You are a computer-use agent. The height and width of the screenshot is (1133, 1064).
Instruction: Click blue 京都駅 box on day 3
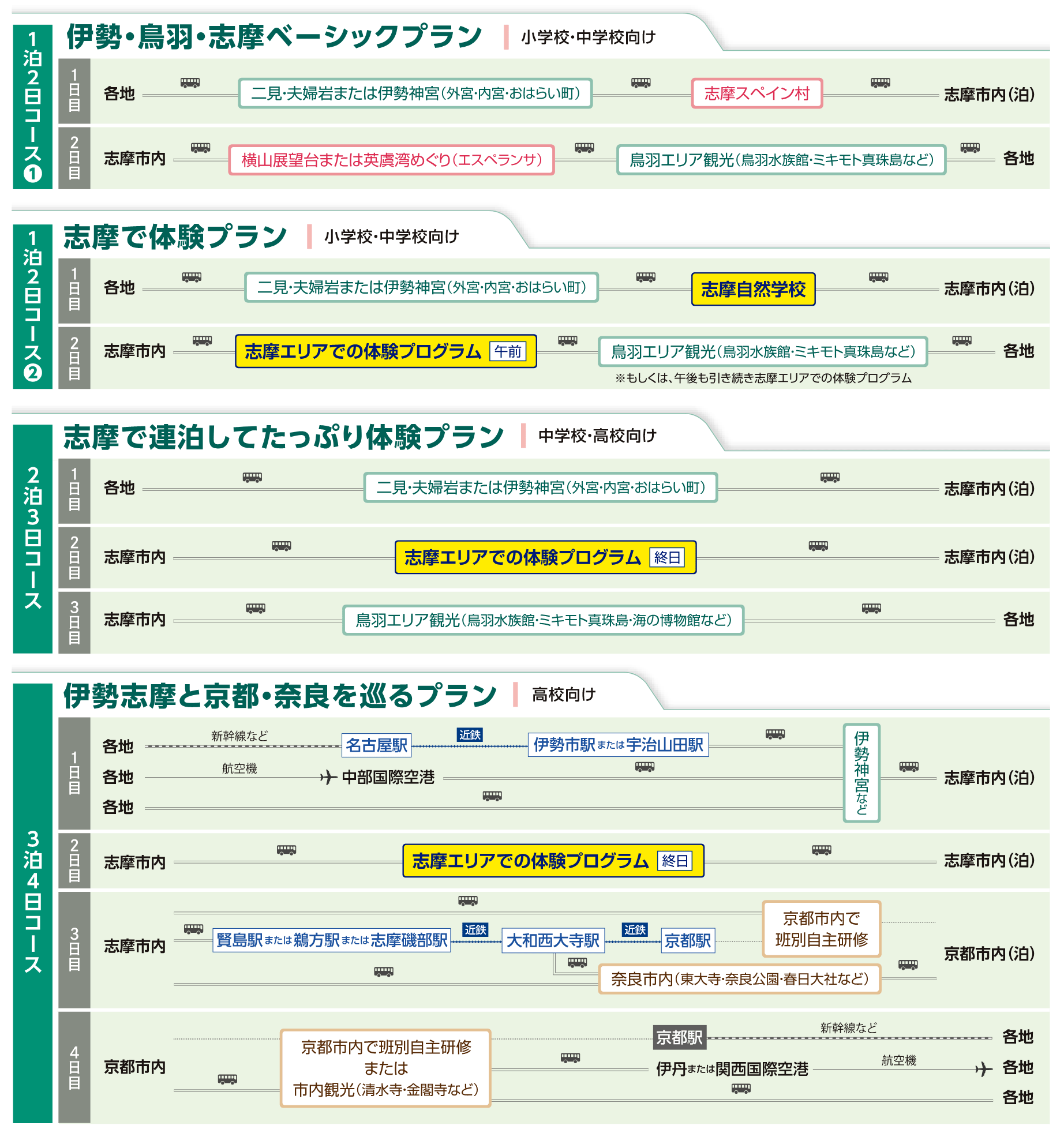click(x=688, y=941)
